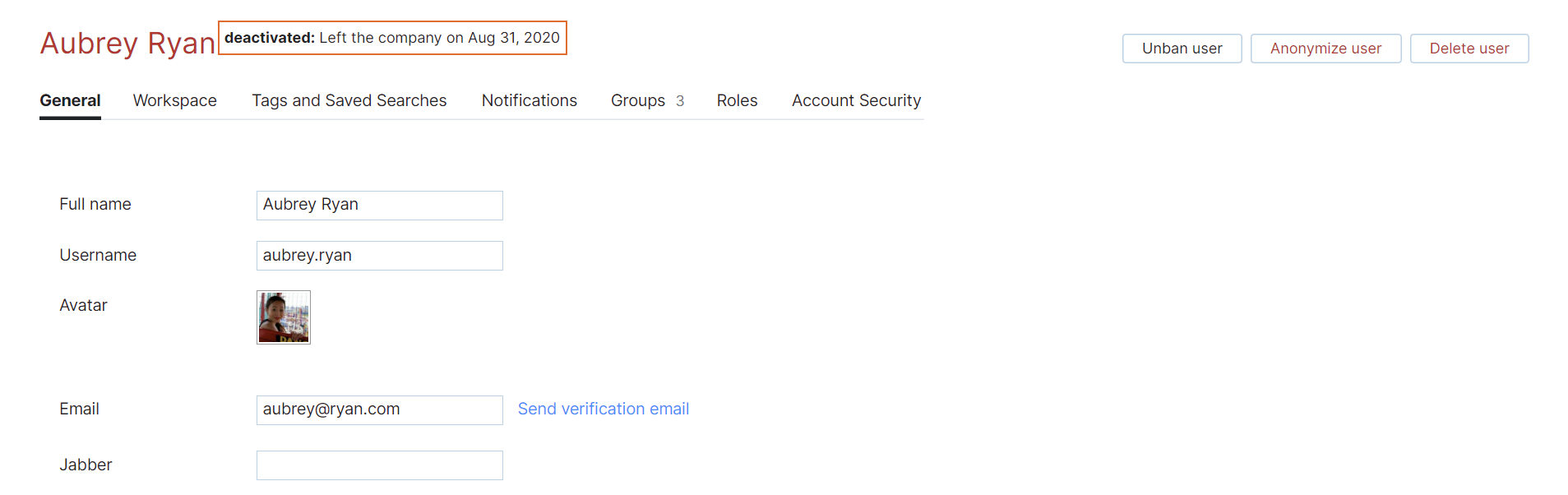The width and height of the screenshot is (1568, 495).
Task: Focus the Username field containing aubrey.ryan
Action: (x=379, y=256)
